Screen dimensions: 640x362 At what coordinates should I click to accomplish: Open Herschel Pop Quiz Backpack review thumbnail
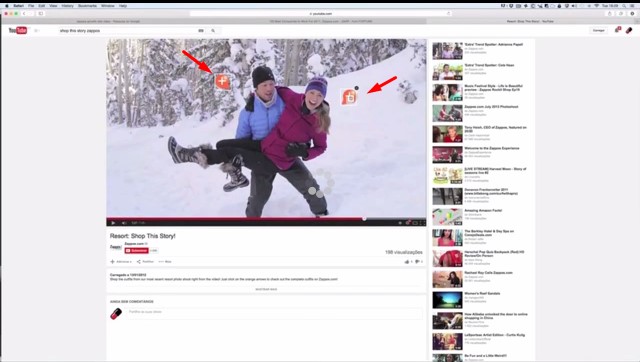[447, 259]
